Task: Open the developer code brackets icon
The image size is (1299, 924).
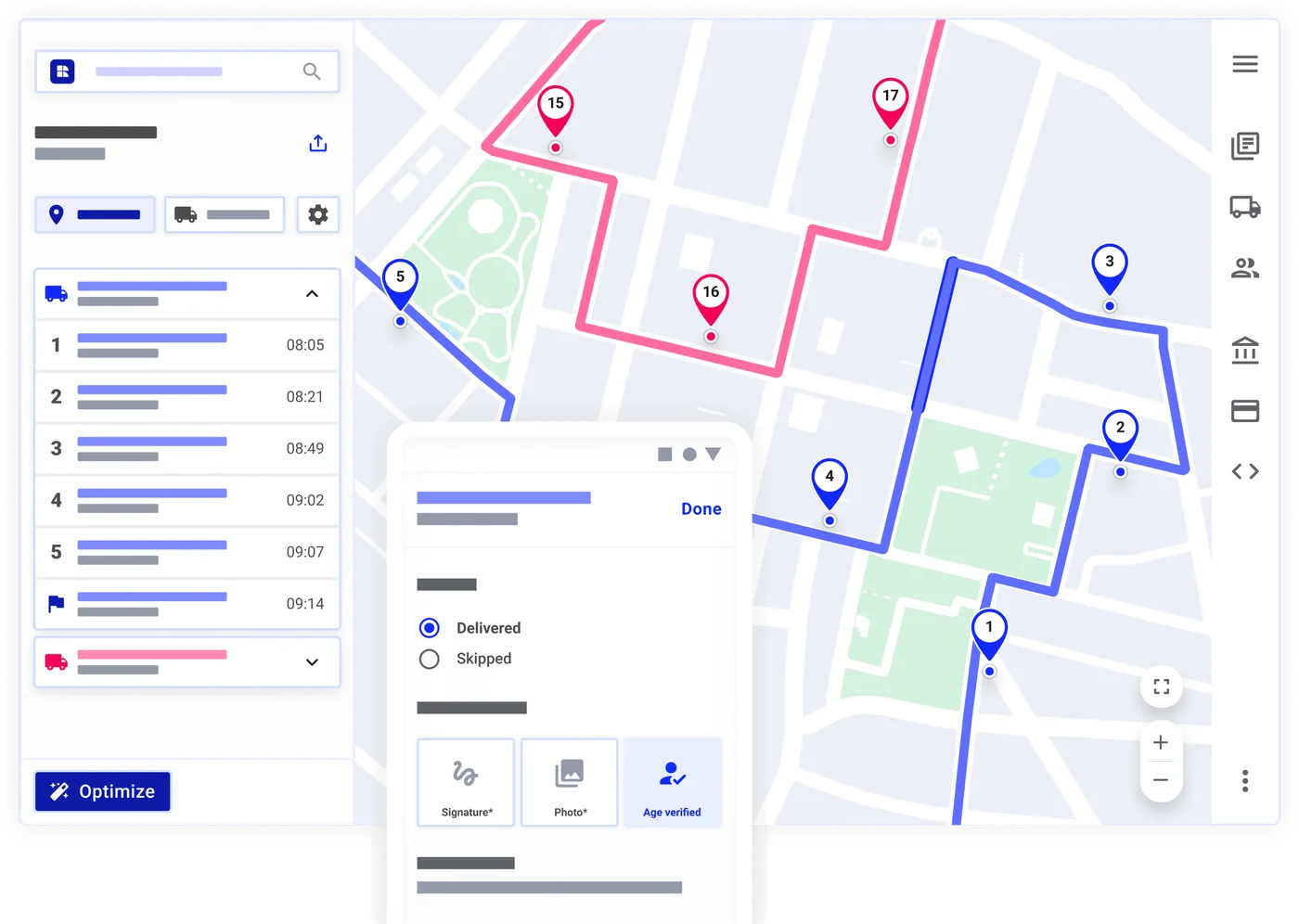Action: click(1245, 471)
